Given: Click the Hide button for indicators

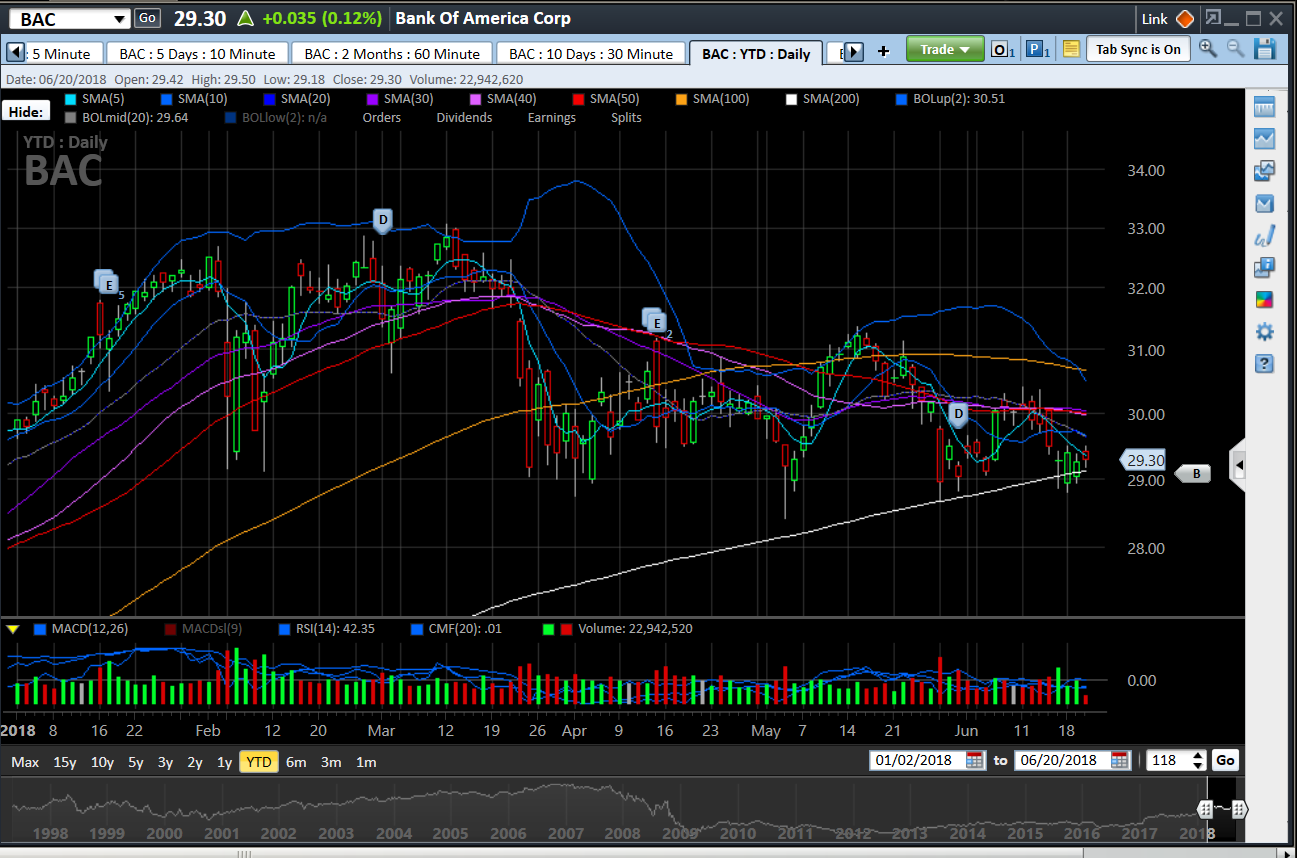Looking at the screenshot, I should click(25, 112).
